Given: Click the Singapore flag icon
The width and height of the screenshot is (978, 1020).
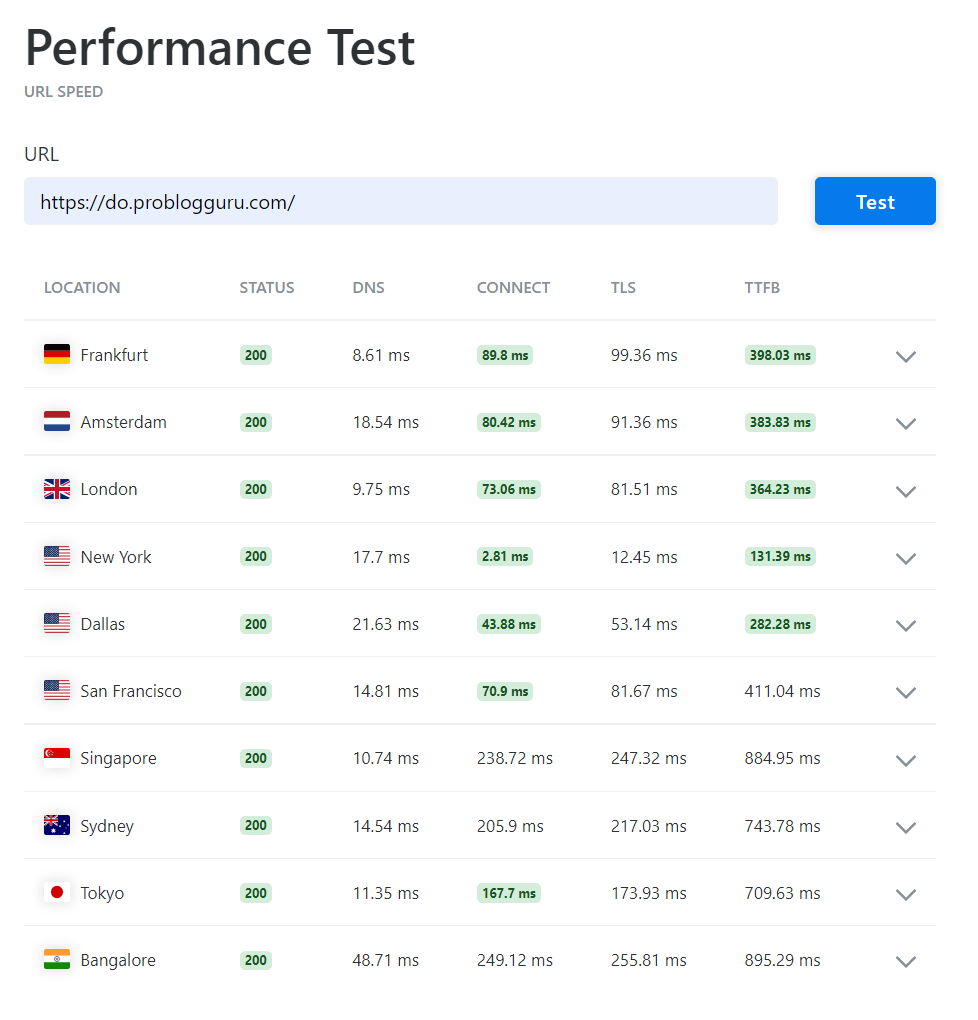Looking at the screenshot, I should pos(57,758).
